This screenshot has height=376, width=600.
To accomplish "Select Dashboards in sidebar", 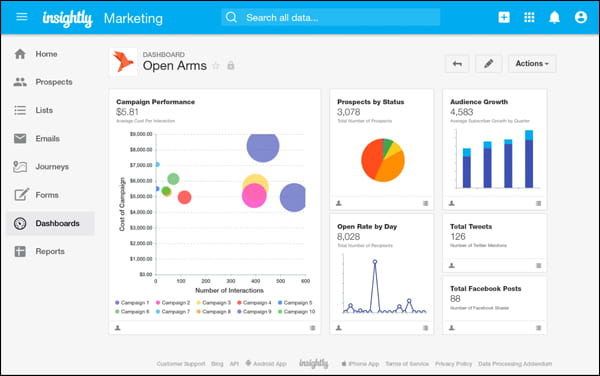I will coord(50,223).
